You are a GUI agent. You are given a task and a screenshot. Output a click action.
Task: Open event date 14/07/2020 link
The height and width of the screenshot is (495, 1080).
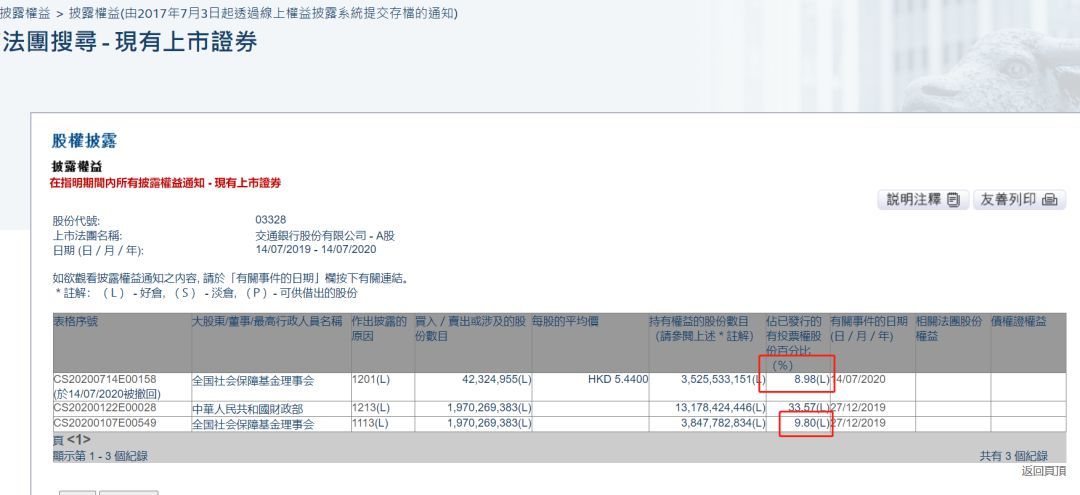click(858, 379)
